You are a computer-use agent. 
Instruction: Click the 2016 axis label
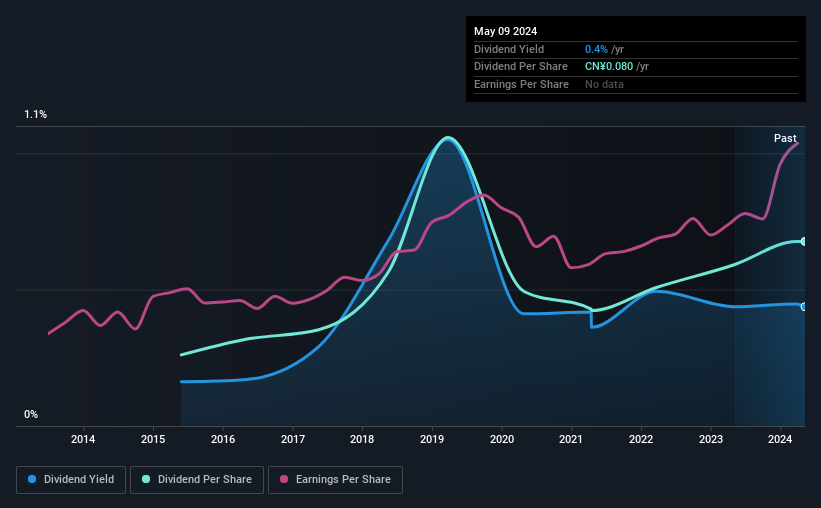click(223, 439)
